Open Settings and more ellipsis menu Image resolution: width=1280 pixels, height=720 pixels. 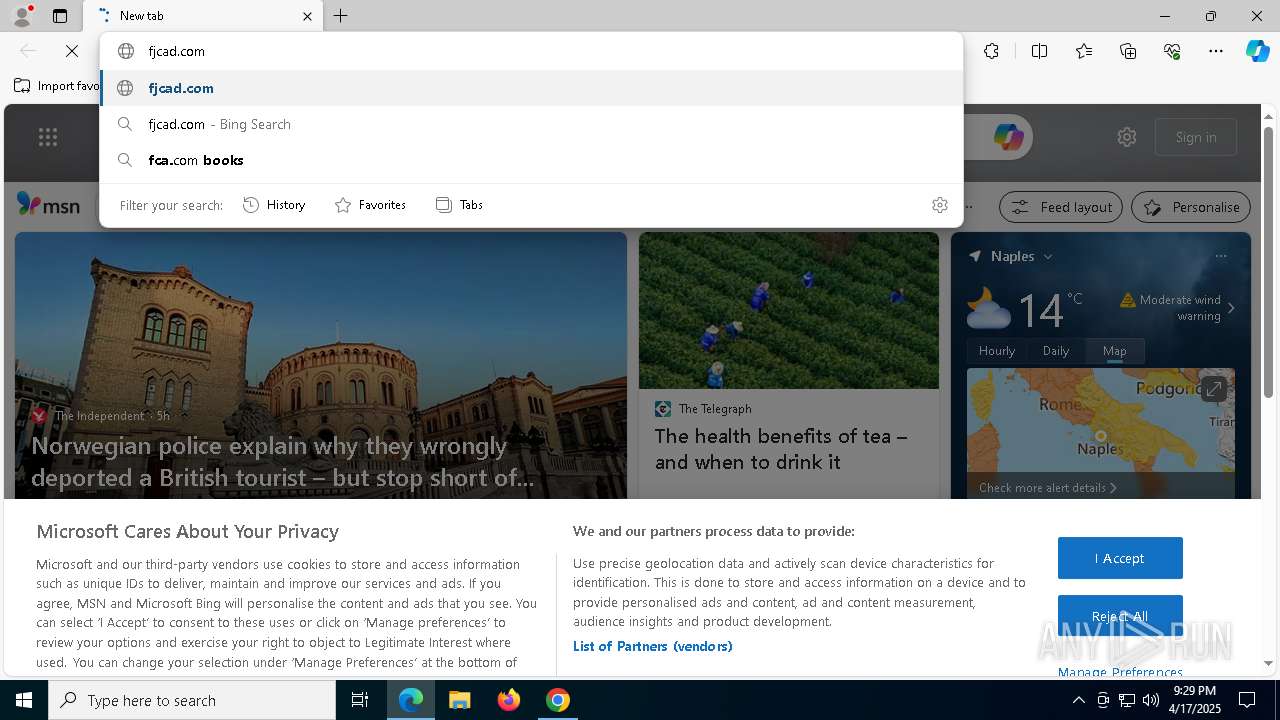[x=1216, y=51]
